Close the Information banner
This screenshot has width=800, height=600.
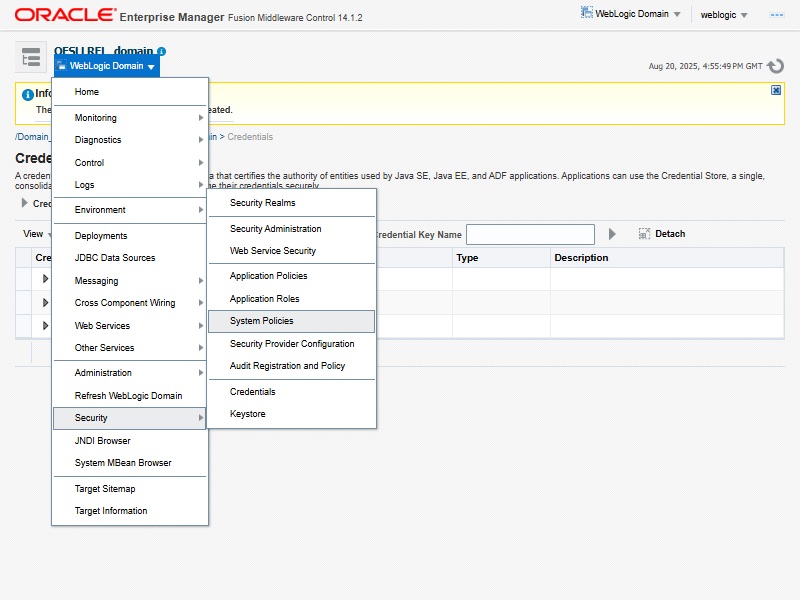coord(776,90)
